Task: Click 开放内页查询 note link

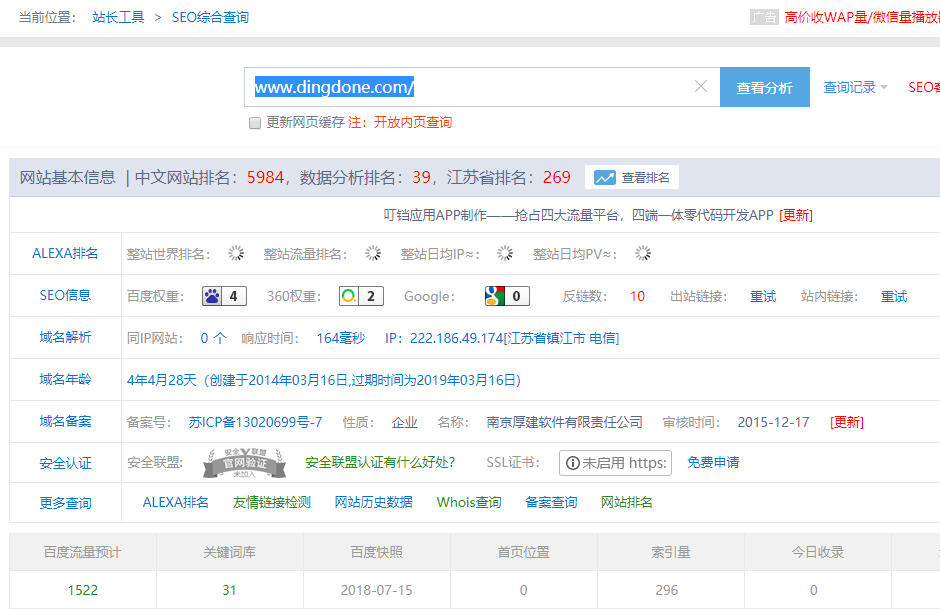Action: [x=413, y=122]
